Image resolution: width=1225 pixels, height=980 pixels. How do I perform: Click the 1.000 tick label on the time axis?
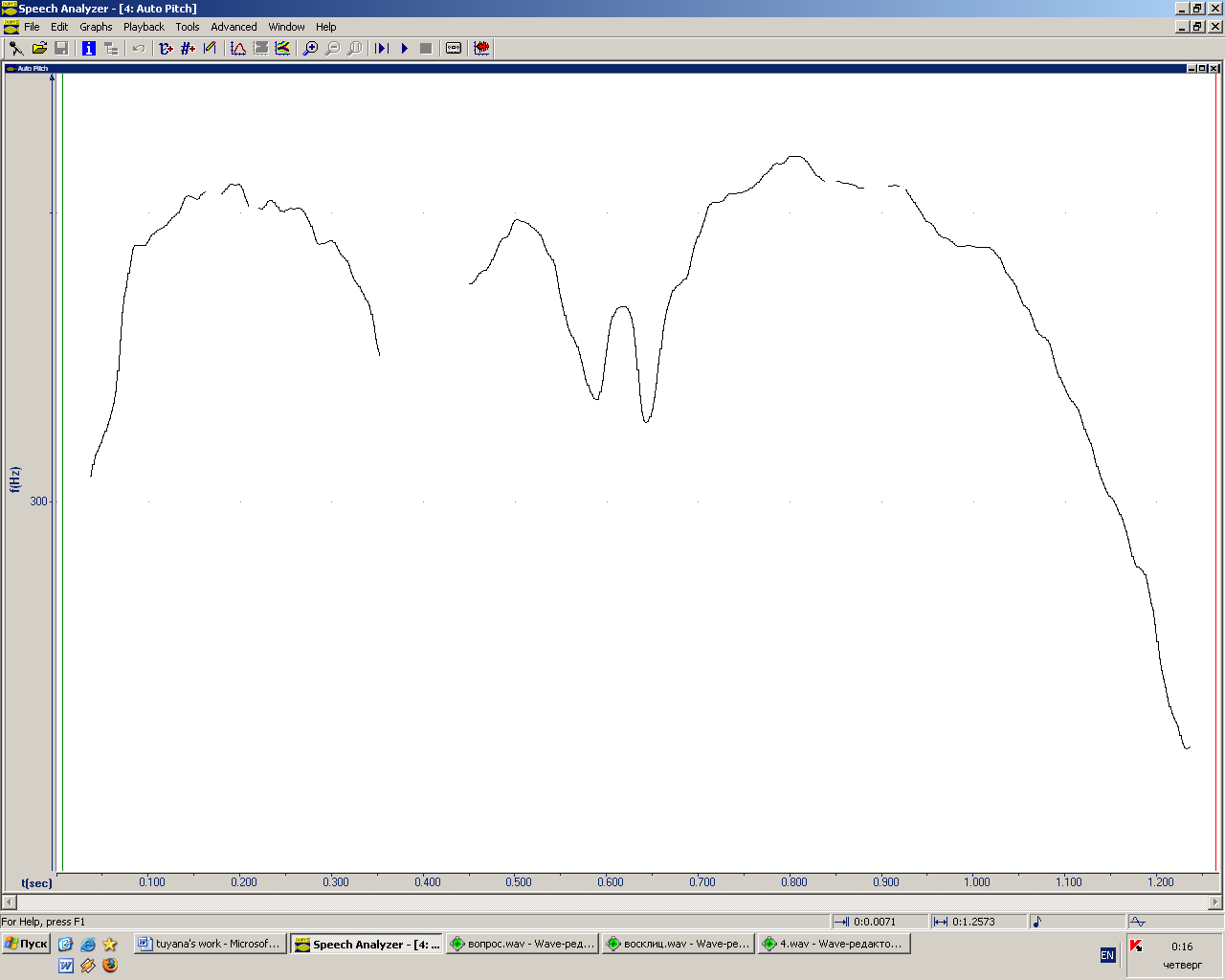[976, 882]
